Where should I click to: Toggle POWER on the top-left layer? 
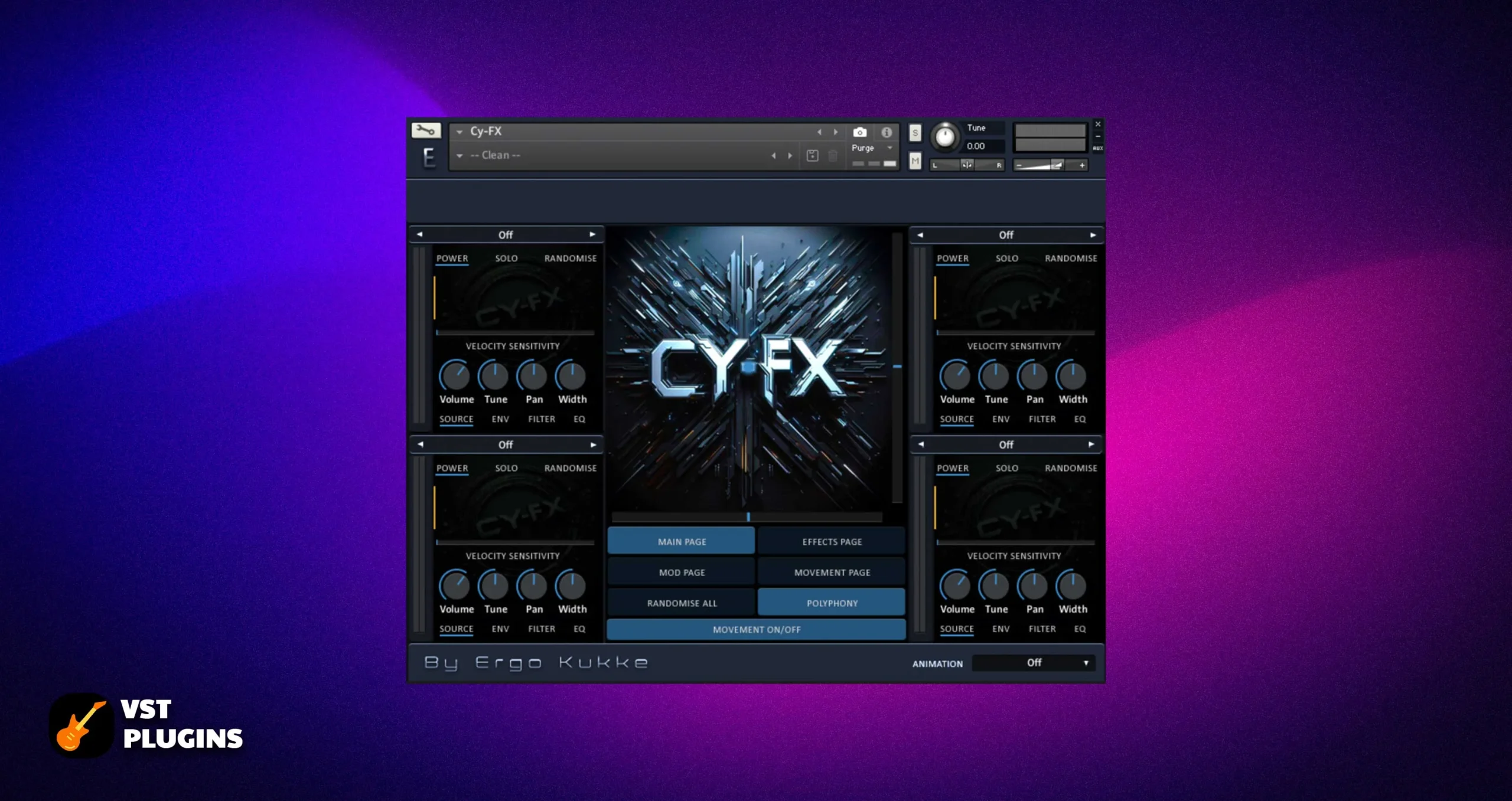(452, 259)
